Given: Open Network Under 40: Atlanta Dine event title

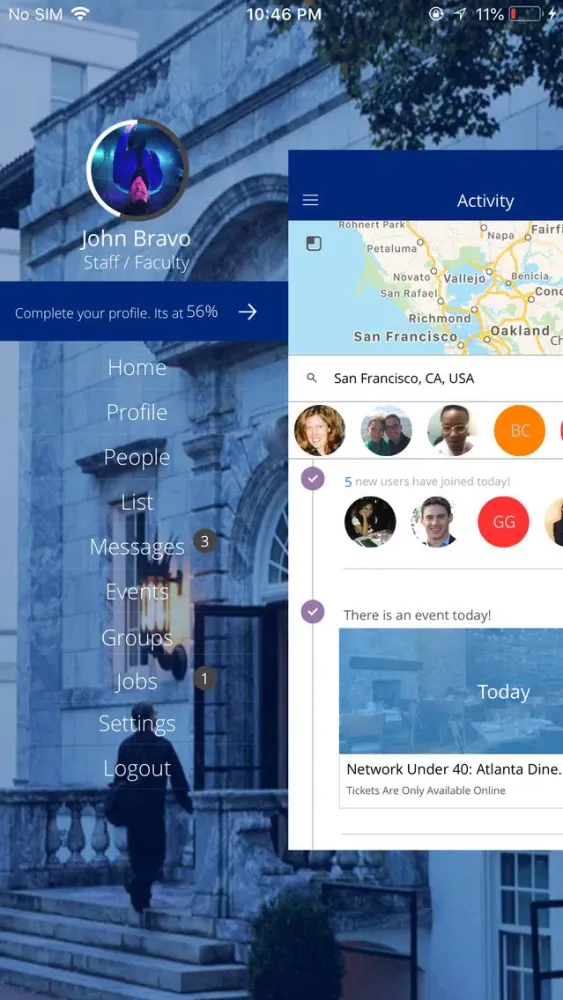Looking at the screenshot, I should pyautogui.click(x=454, y=769).
